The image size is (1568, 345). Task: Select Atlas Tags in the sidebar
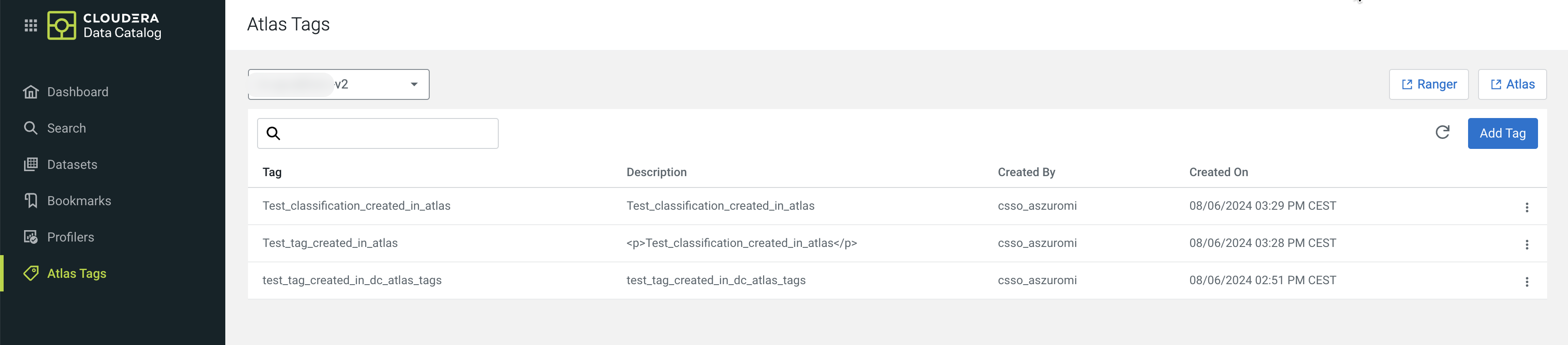[x=77, y=274]
